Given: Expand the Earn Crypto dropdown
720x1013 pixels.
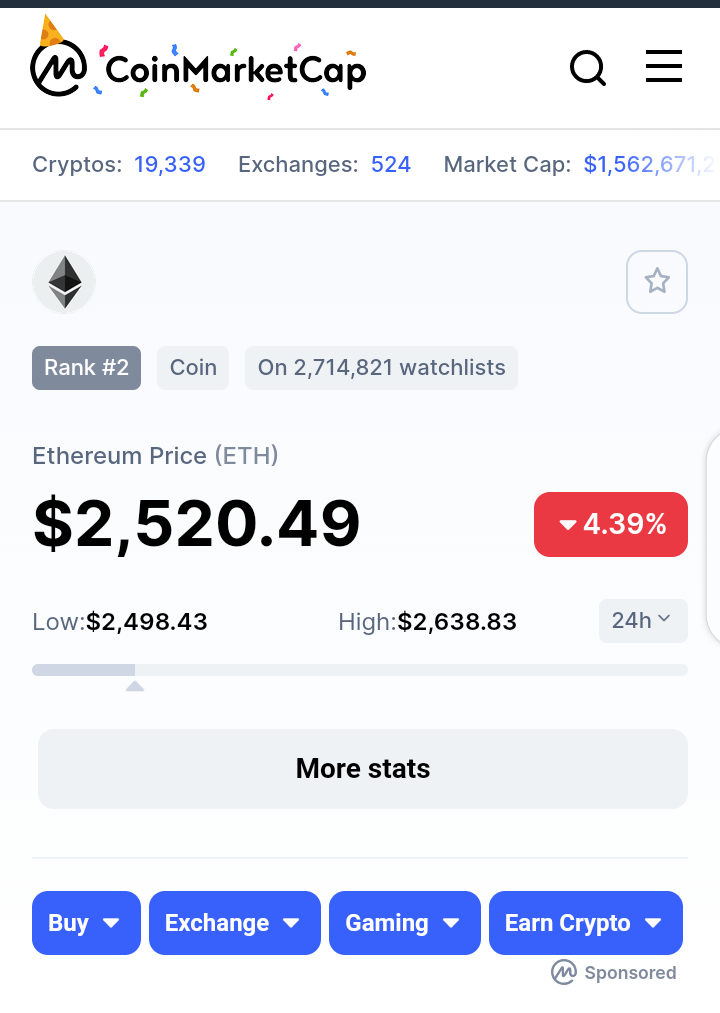Looking at the screenshot, I should (x=586, y=923).
